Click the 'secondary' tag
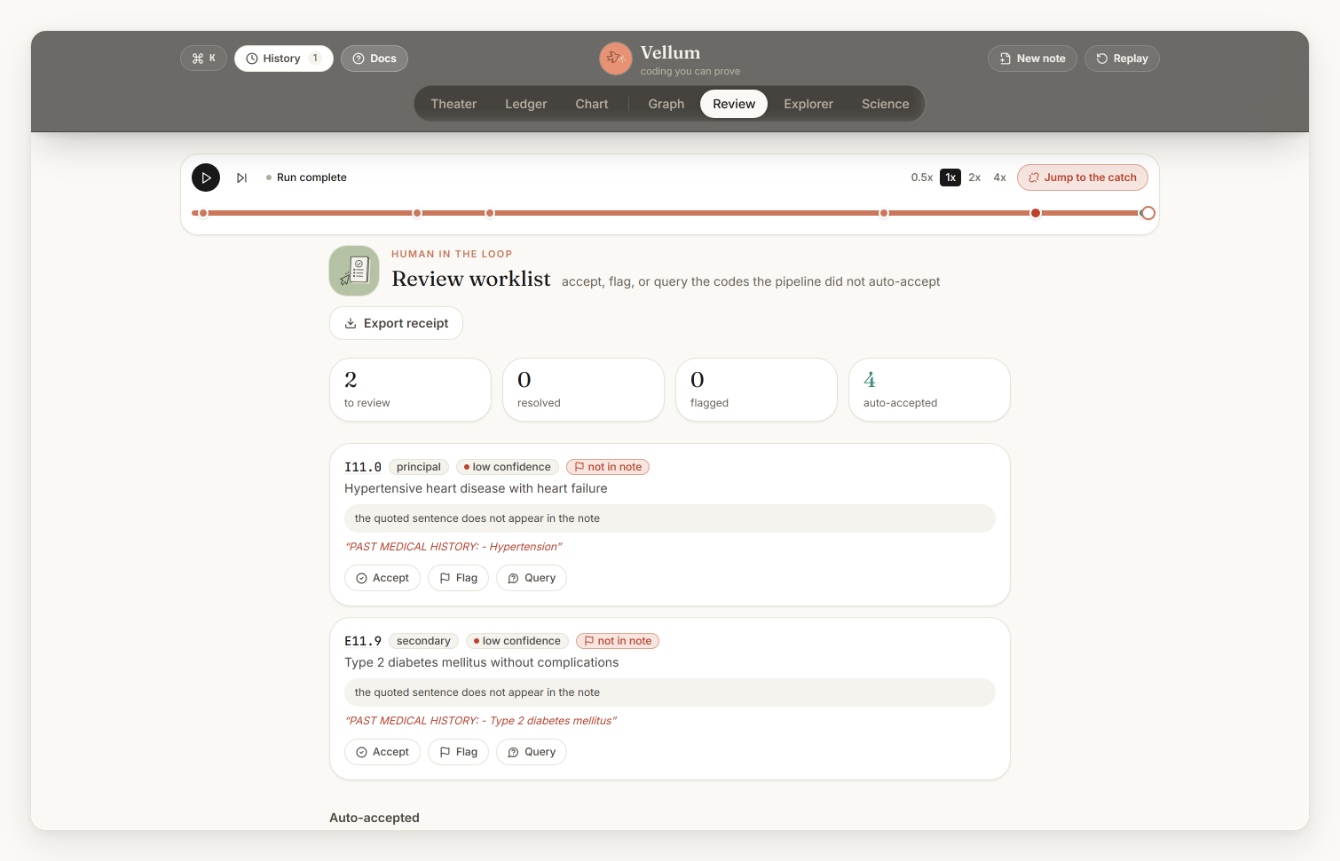This screenshot has height=861, width=1340. (424, 641)
